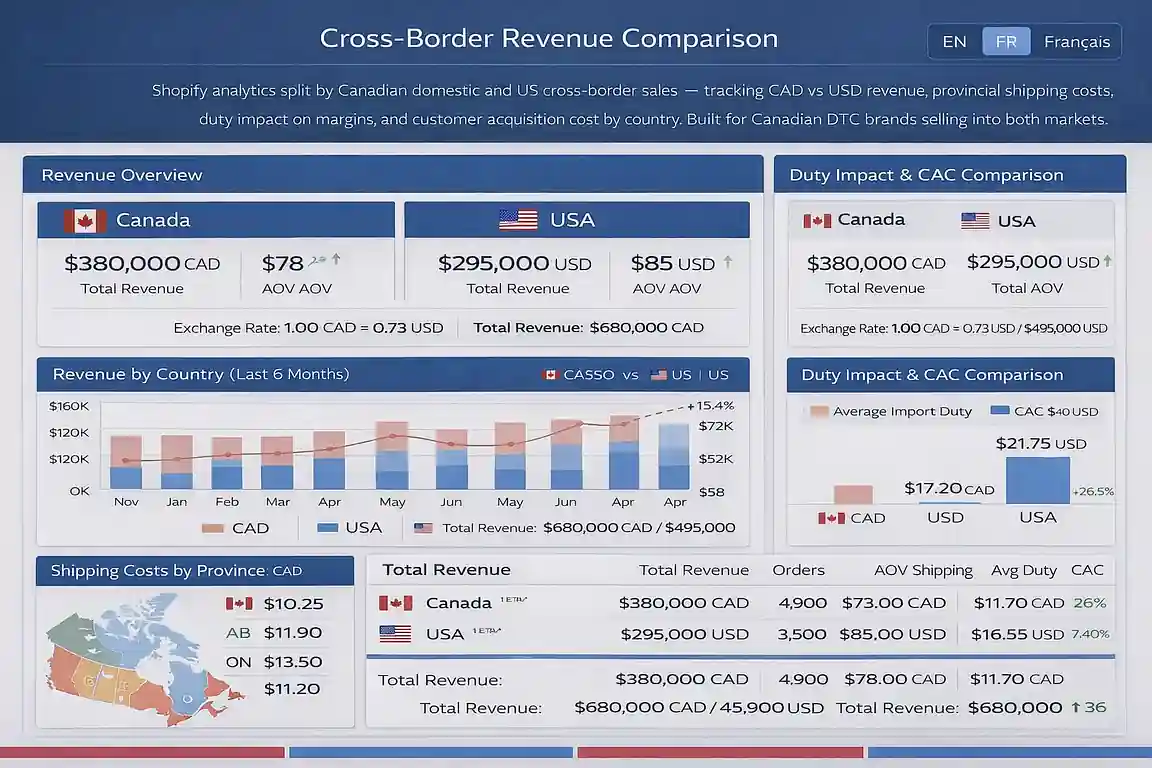Toggle the CAD legend under the revenue chart
This screenshot has height=768, width=1152.
click(234, 528)
